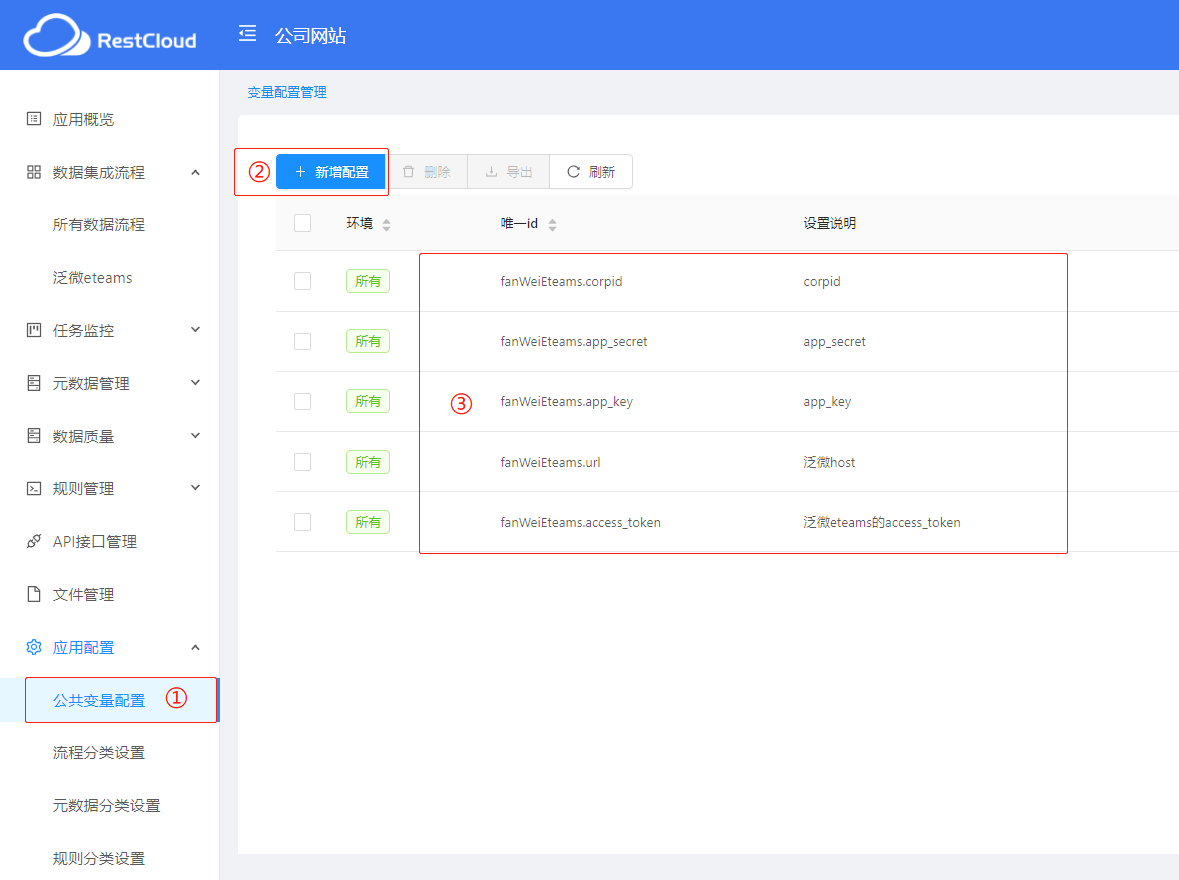Click the 变量配置管理 breadcrumb link
The height and width of the screenshot is (880, 1179).
[x=287, y=92]
